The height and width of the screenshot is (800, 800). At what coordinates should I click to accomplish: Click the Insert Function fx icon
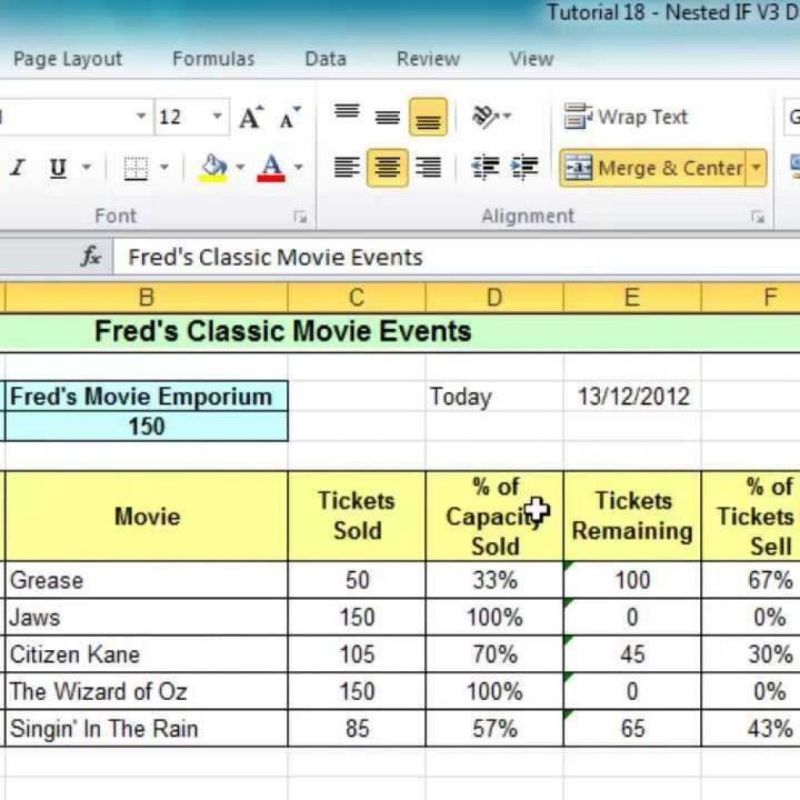coord(90,257)
